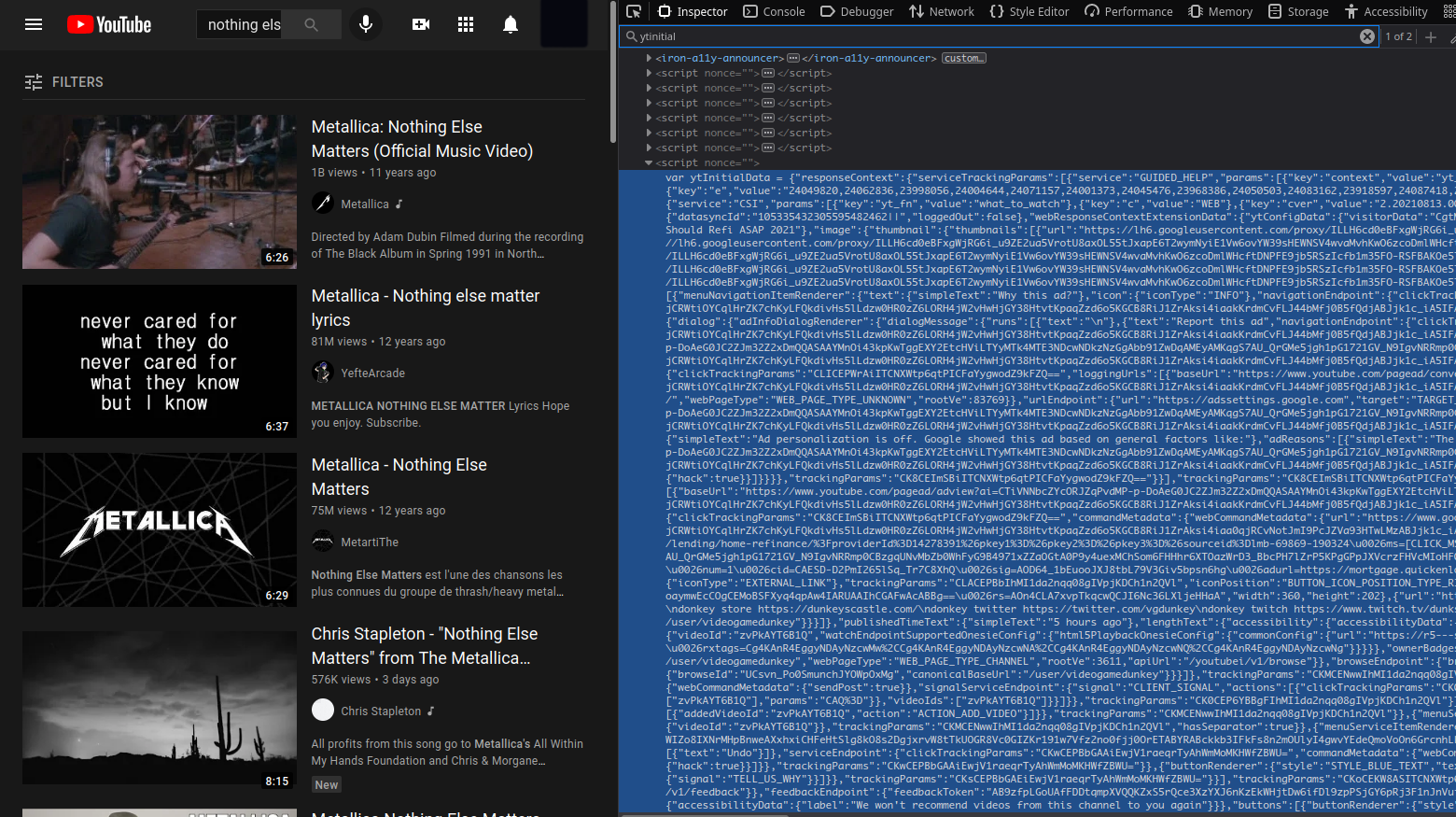Expand the first script element node
The width and height of the screenshot is (1456, 817).
pyautogui.click(x=648, y=72)
